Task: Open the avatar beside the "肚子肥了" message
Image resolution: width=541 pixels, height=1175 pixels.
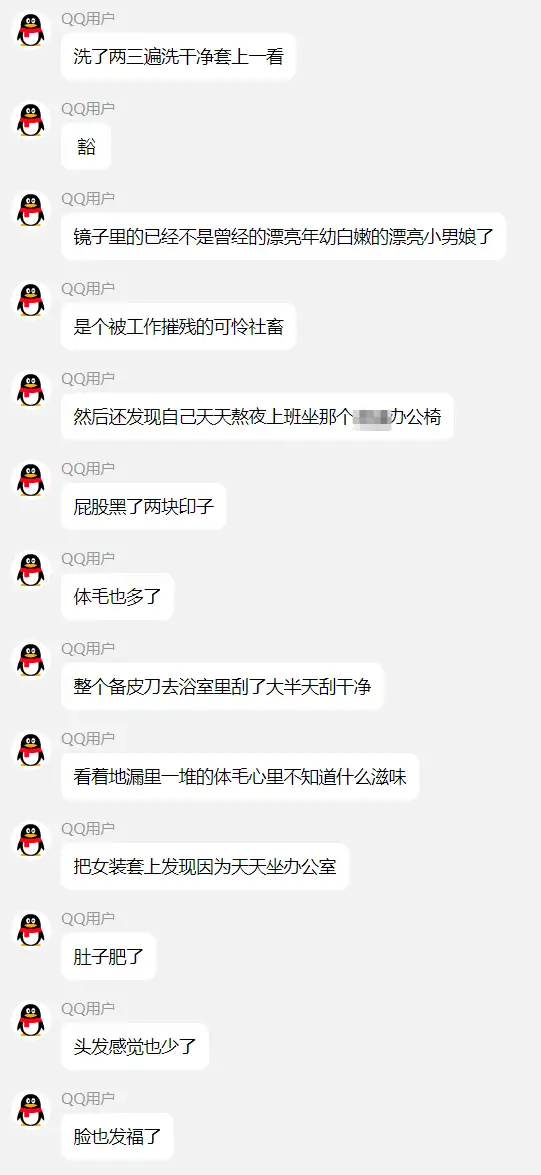Action: point(31,929)
